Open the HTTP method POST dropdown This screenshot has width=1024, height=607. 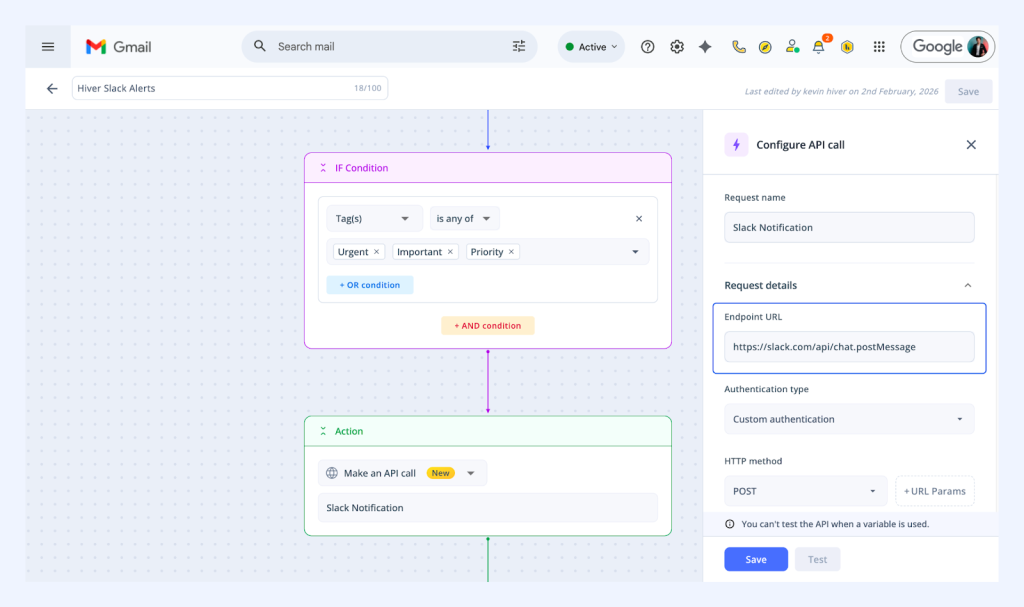pos(805,490)
